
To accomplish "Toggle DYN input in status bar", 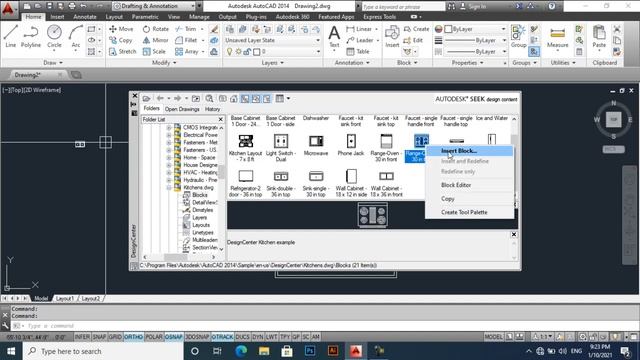I will pos(258,337).
